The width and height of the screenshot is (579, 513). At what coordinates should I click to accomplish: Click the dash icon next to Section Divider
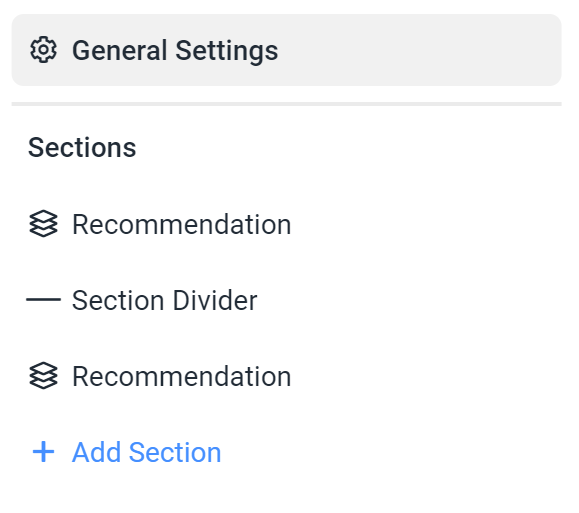point(43,300)
